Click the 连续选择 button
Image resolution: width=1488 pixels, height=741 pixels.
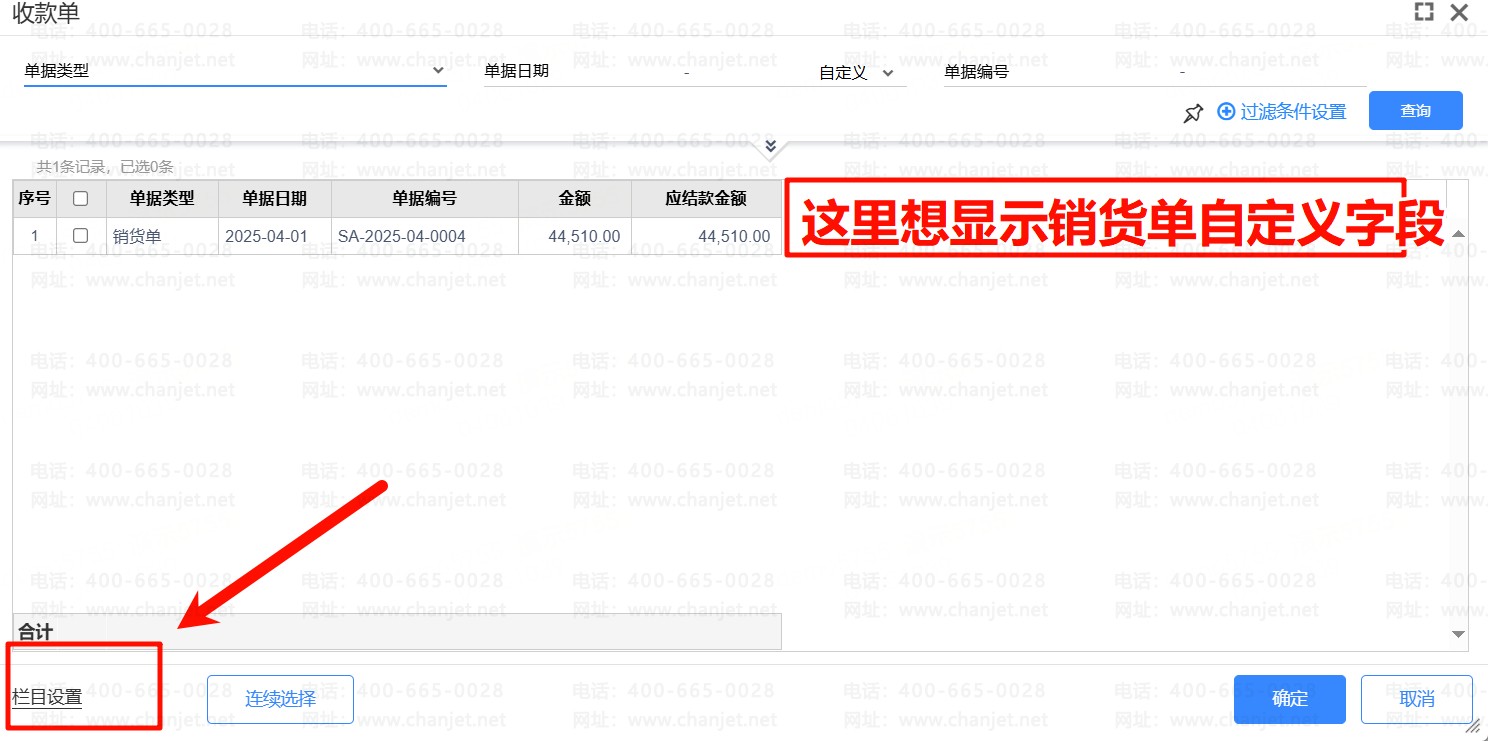pyautogui.click(x=280, y=698)
